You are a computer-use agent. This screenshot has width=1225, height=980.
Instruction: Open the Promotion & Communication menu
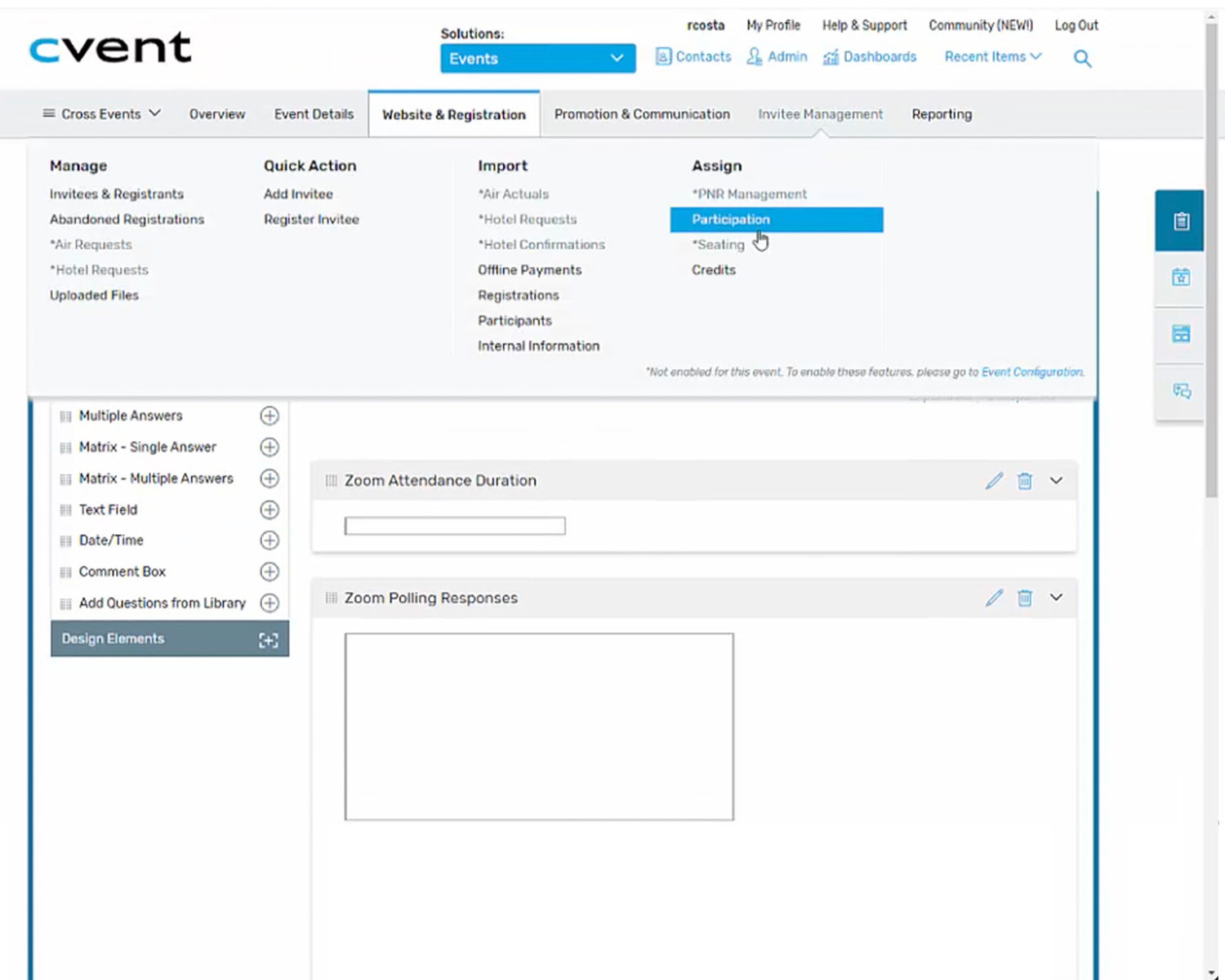[x=641, y=114]
